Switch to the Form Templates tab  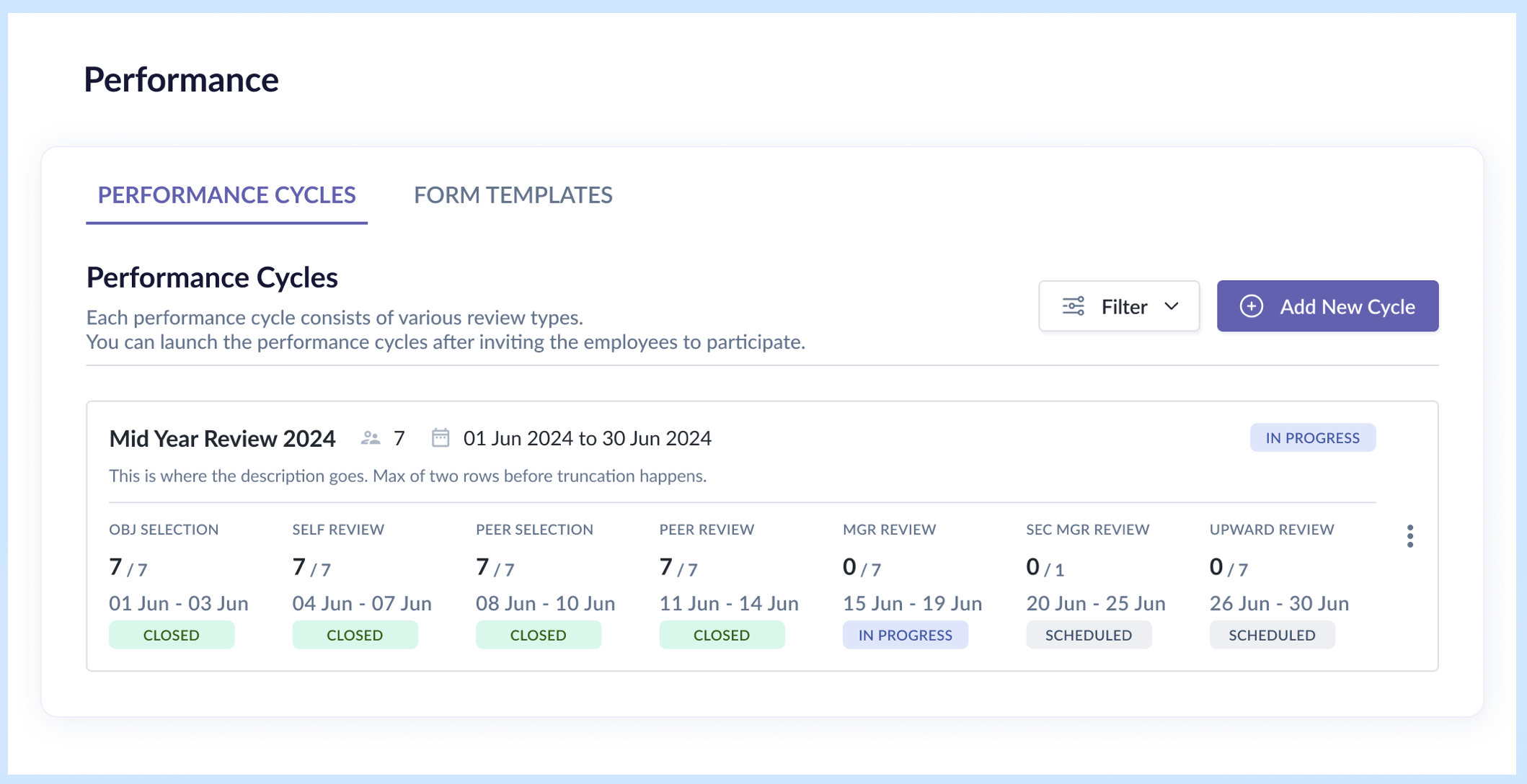513,195
